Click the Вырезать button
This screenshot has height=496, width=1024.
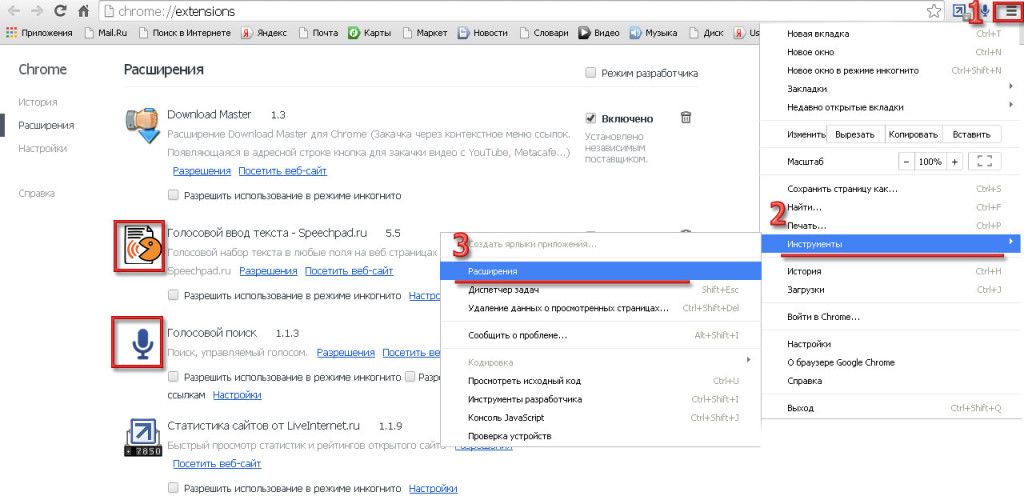click(856, 134)
